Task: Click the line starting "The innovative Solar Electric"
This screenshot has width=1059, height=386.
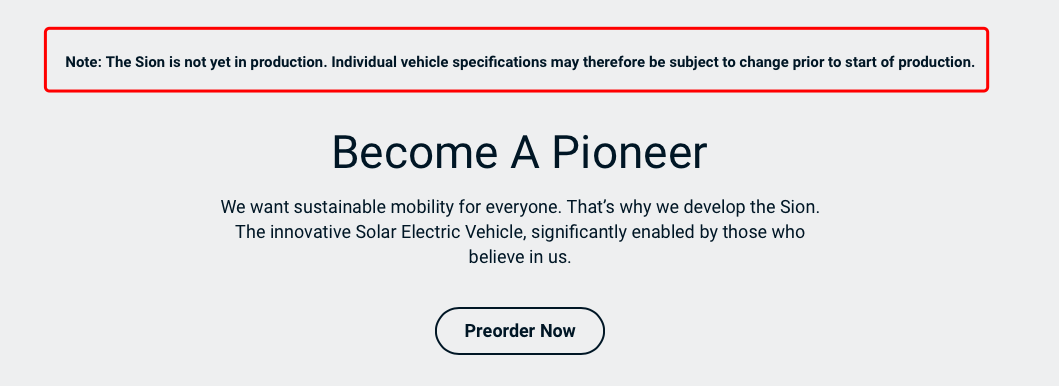Action: pos(520,232)
